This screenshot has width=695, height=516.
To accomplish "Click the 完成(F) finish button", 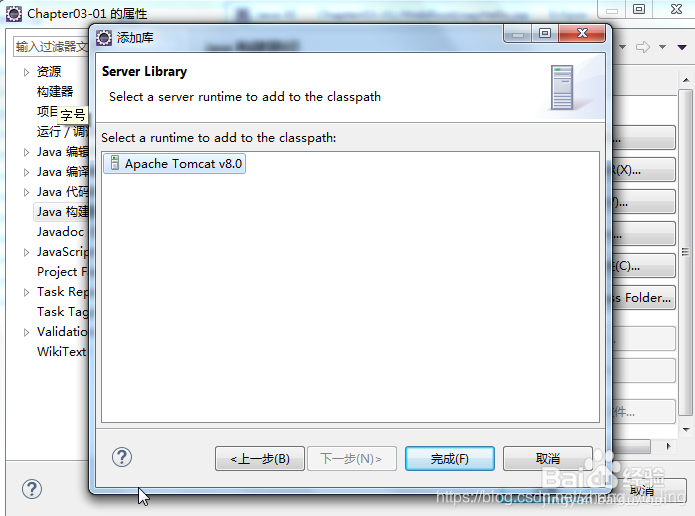I will click(x=449, y=458).
